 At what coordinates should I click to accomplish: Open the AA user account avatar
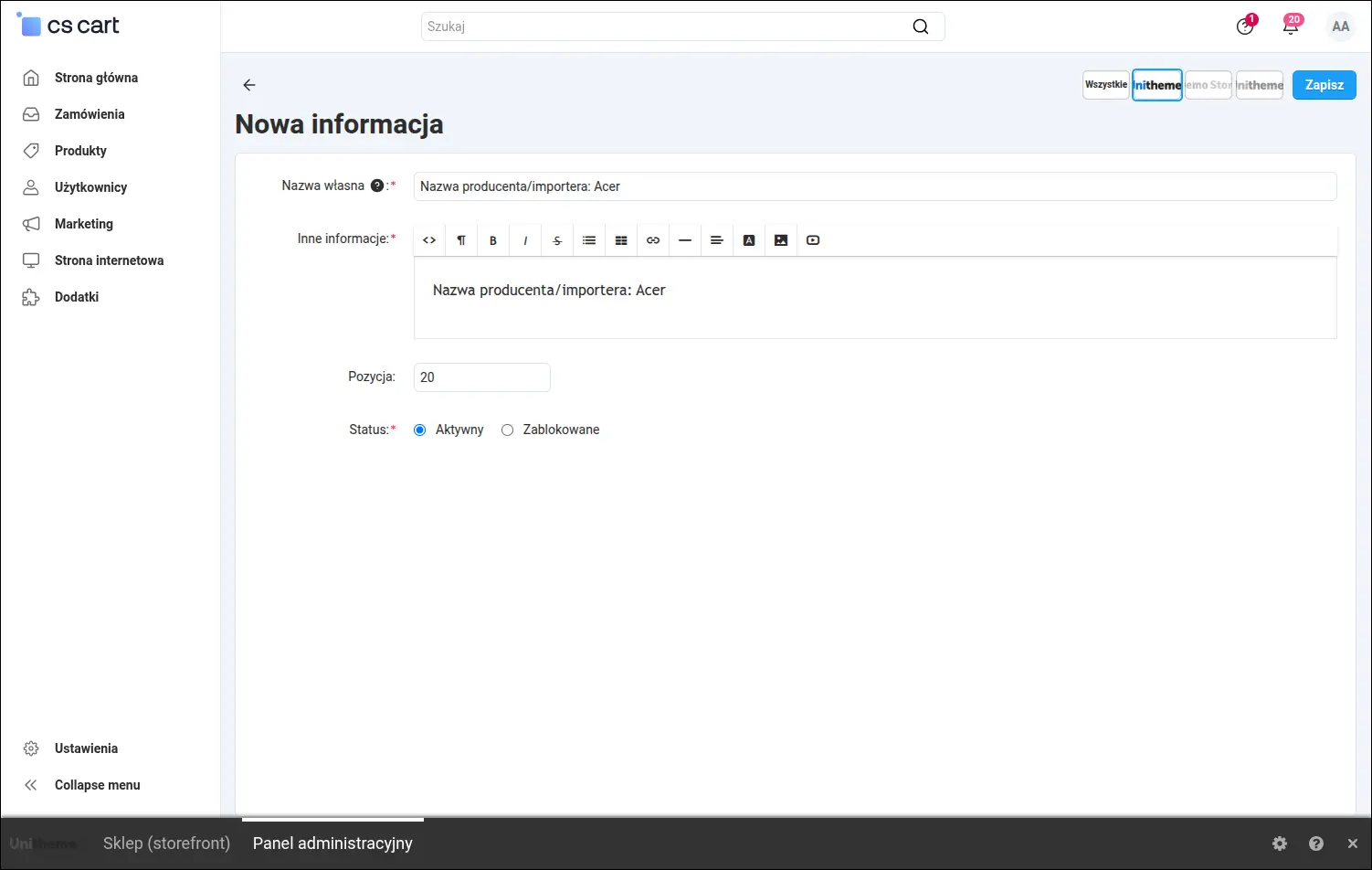[x=1341, y=27]
